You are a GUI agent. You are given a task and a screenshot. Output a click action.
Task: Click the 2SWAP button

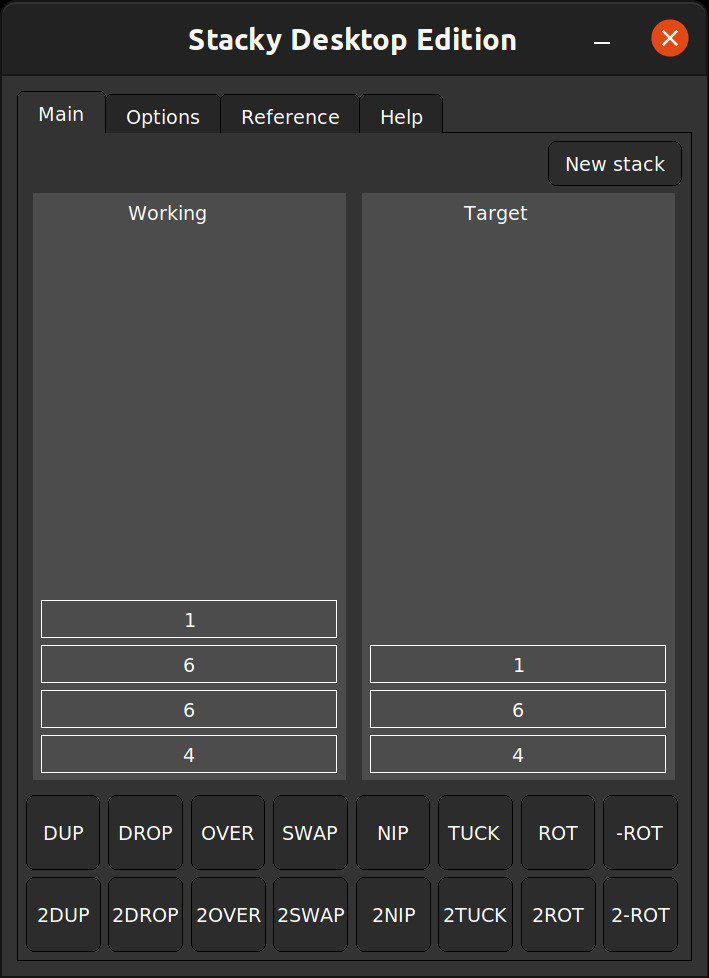pyautogui.click(x=310, y=914)
